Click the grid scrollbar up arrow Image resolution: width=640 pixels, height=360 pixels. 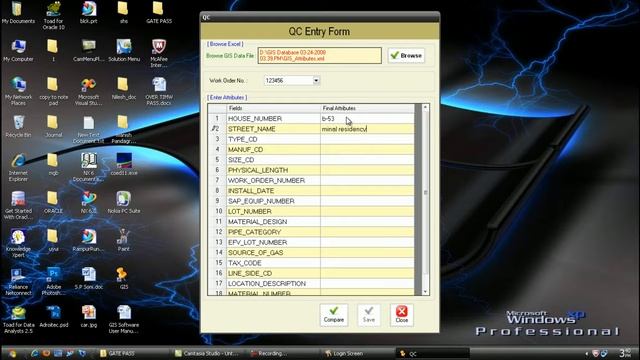[x=425, y=107]
